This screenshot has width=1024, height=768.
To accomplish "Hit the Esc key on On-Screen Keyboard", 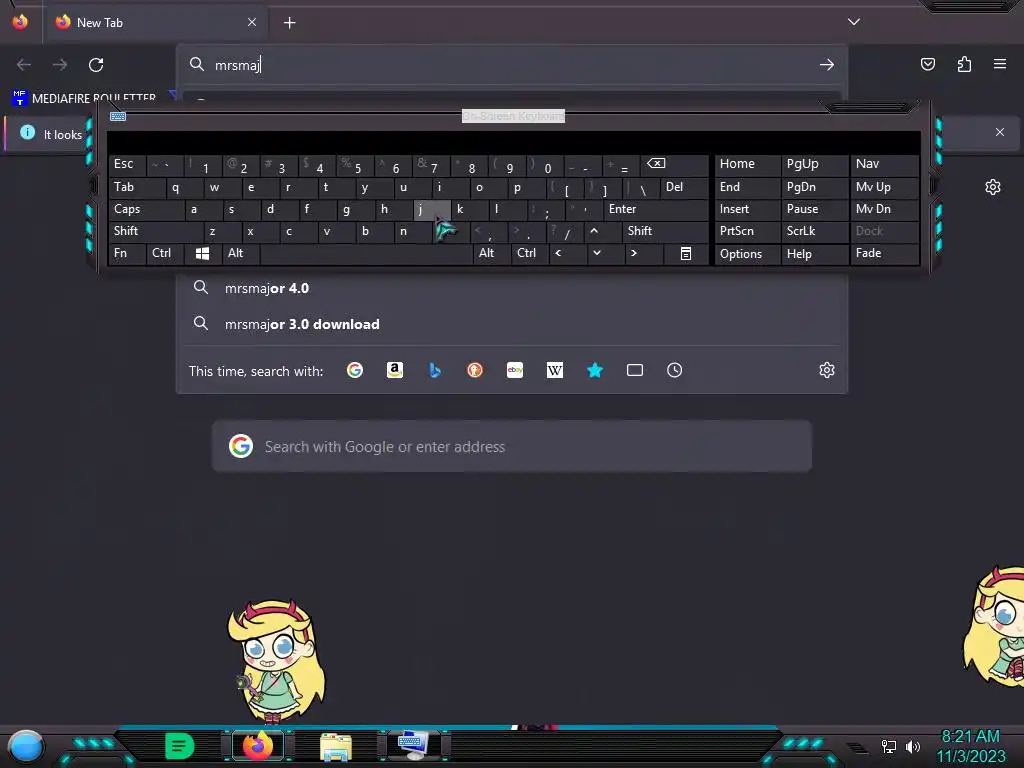I will coord(127,164).
